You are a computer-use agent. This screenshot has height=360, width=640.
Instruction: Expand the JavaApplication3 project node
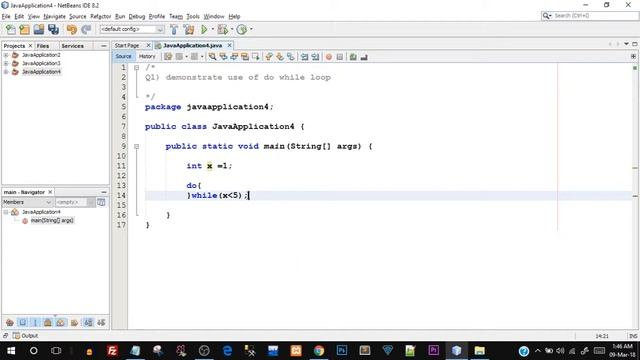(x=6, y=64)
